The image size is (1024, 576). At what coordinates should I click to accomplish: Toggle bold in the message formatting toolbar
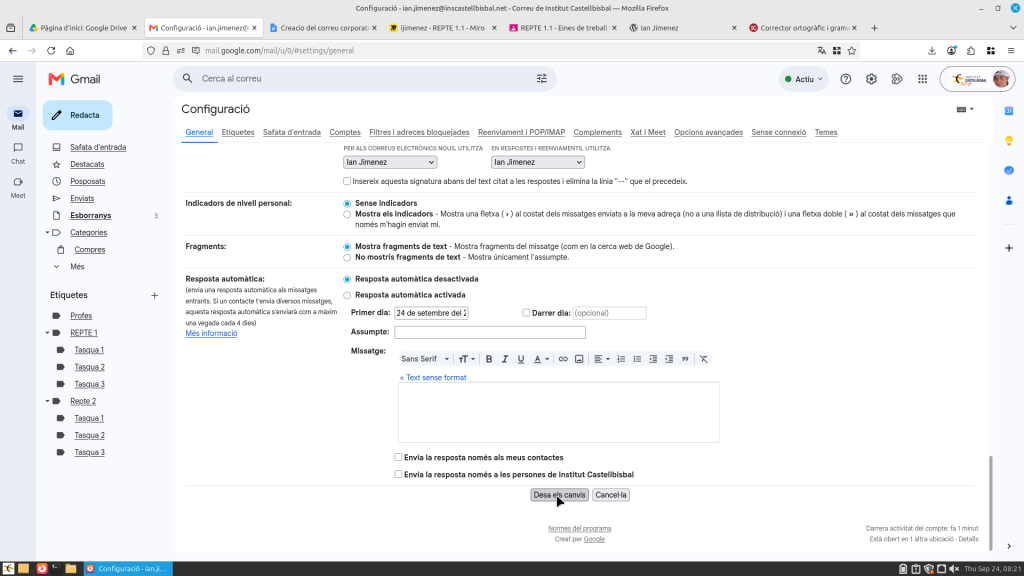(x=488, y=359)
